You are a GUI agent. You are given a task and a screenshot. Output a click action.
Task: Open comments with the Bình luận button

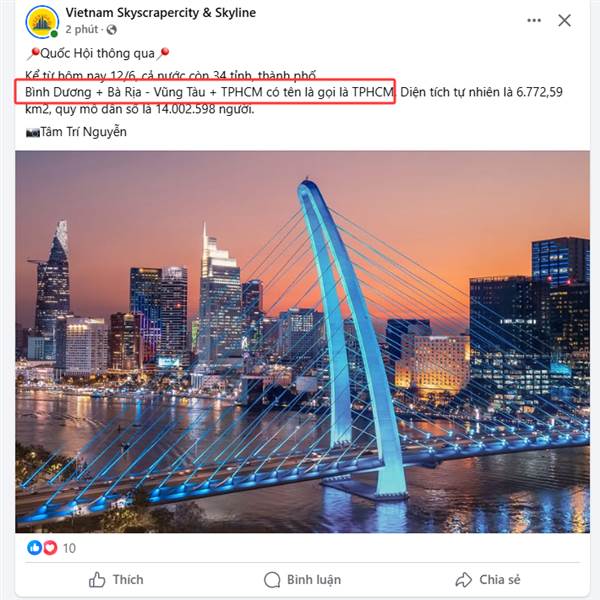click(x=302, y=580)
